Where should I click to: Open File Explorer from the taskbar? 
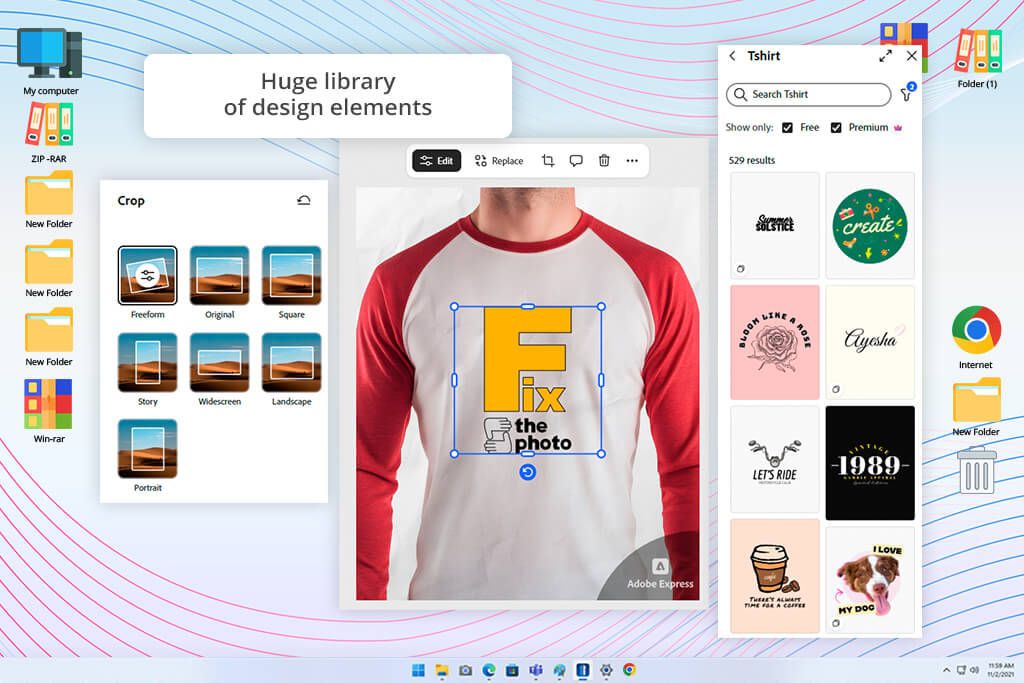click(x=442, y=670)
